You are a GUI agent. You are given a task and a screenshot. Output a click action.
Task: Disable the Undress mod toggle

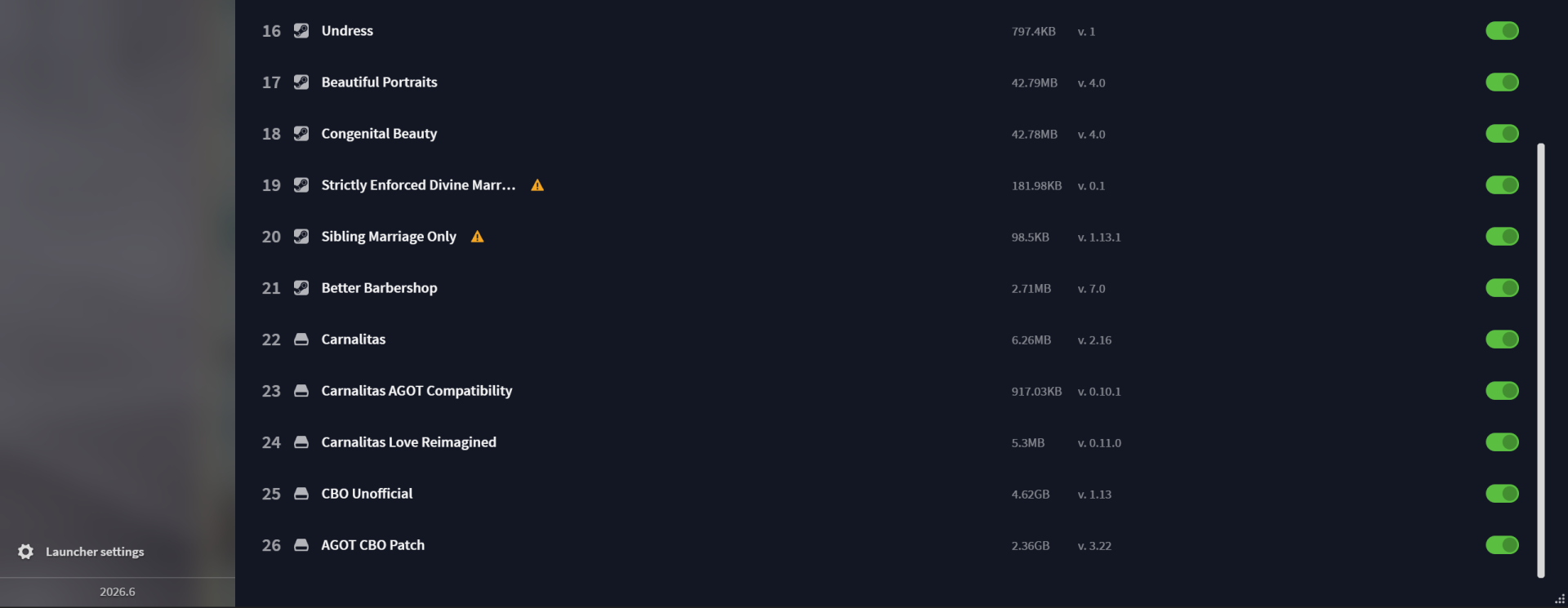tap(1502, 31)
